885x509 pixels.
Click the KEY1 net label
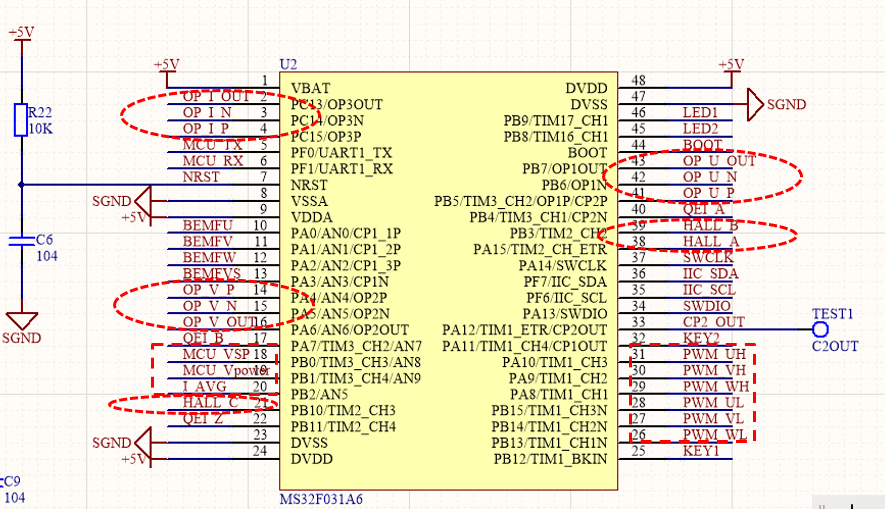pos(701,451)
